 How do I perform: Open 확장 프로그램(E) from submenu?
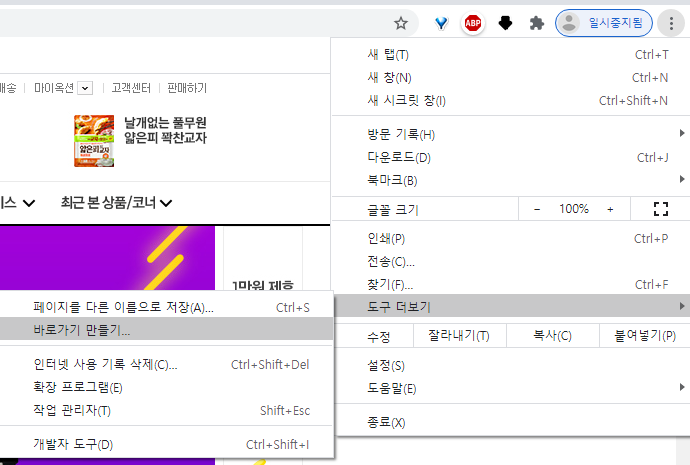coord(166,387)
